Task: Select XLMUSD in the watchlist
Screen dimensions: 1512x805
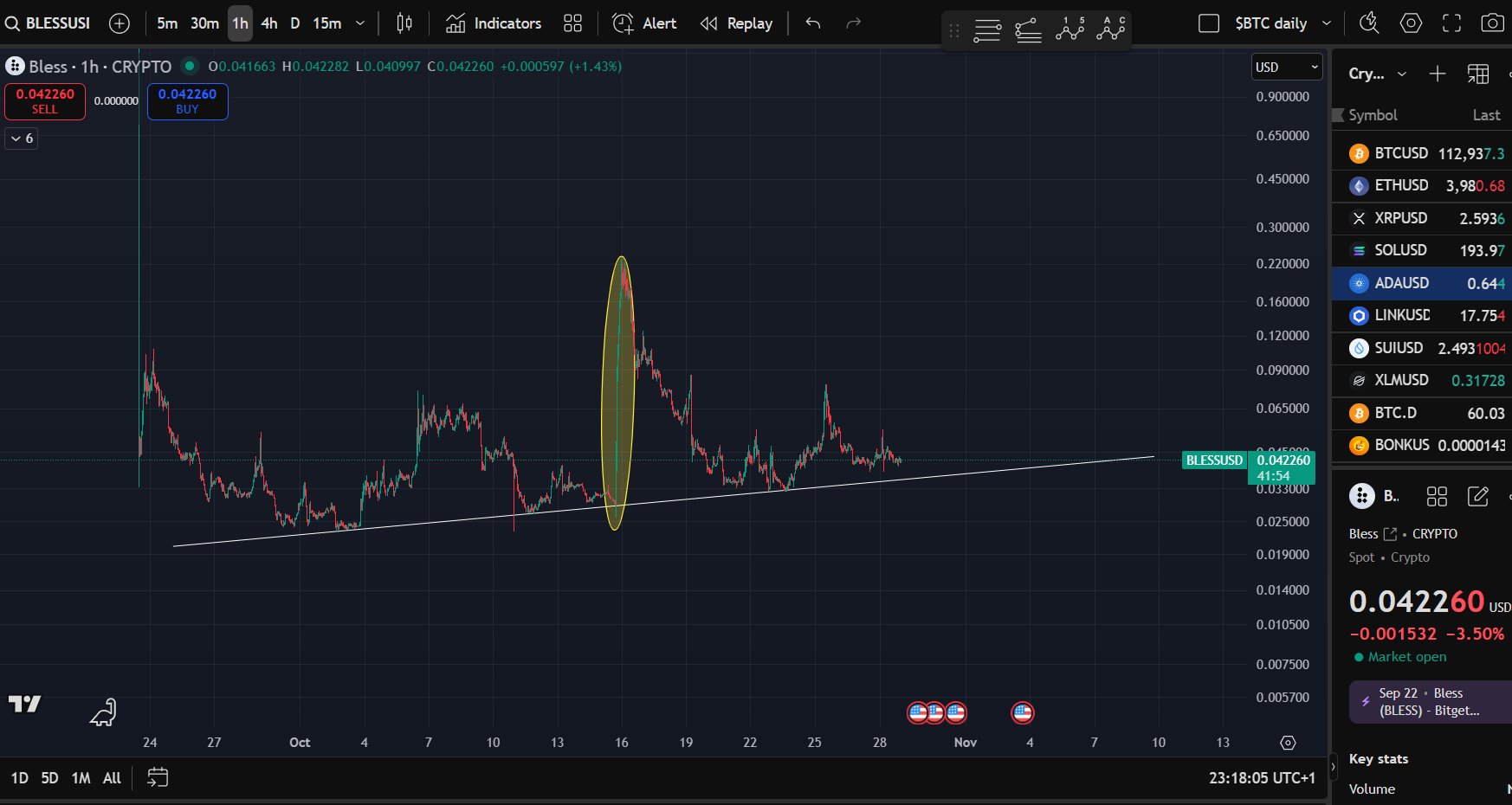Action: click(x=1422, y=380)
